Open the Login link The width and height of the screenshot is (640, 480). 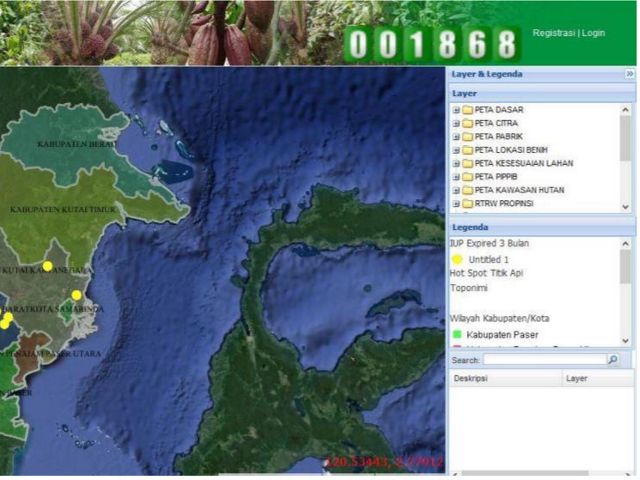click(594, 33)
